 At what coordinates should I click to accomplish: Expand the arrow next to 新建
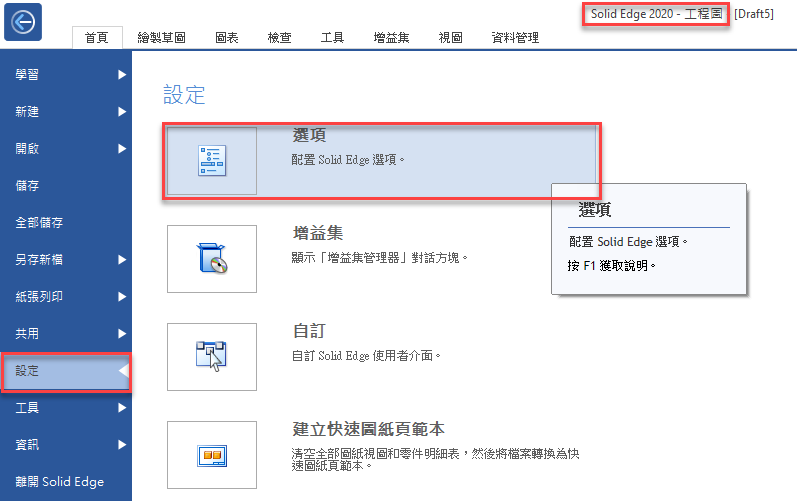click(122, 112)
